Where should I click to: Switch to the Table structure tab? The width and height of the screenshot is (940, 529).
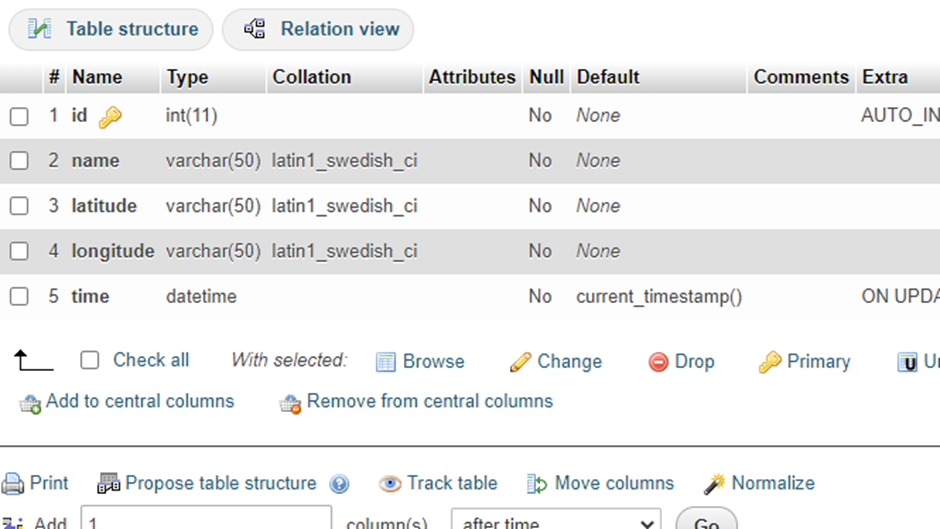[111, 30]
